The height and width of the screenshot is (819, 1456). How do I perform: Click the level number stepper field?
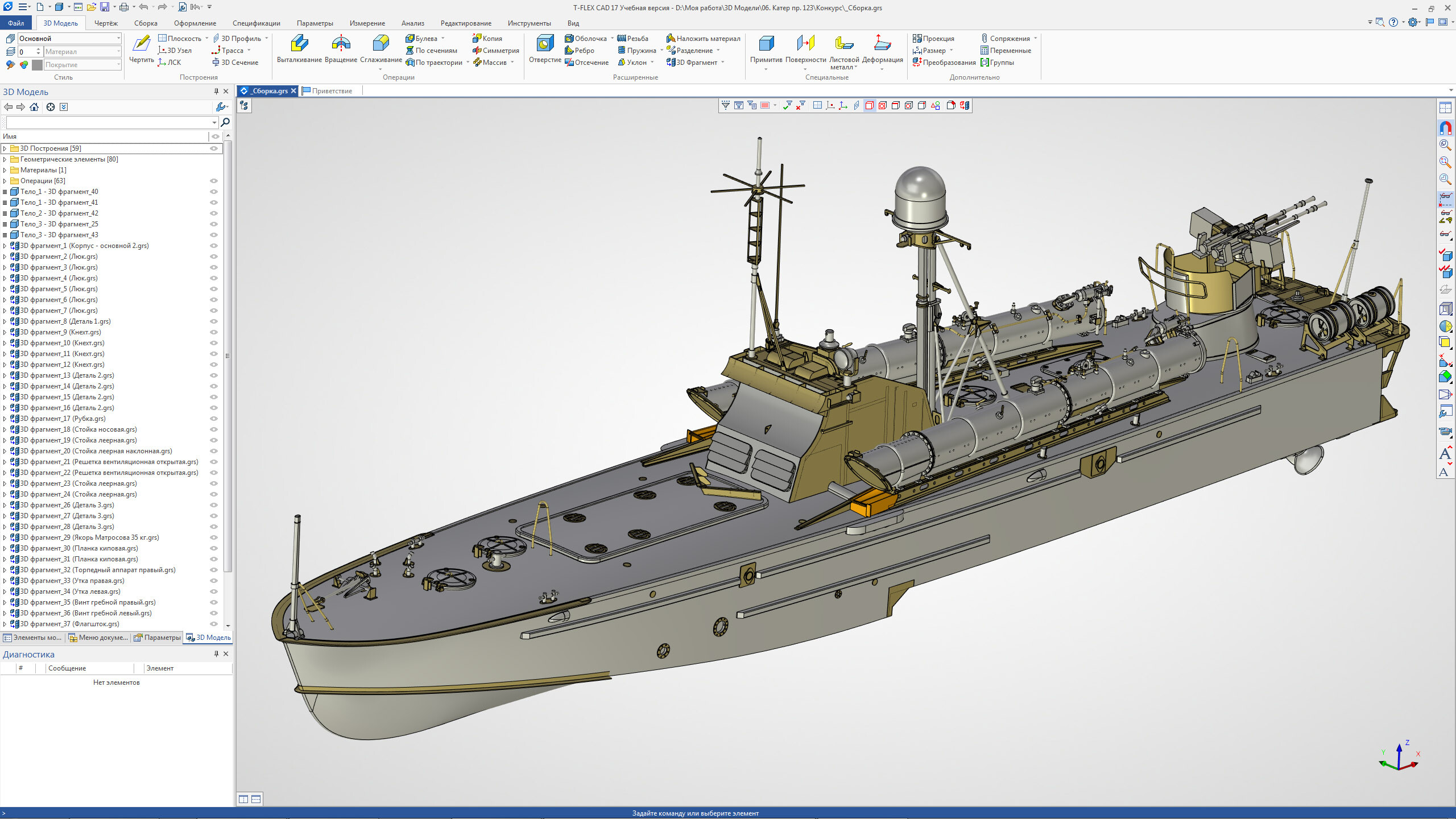[x=30, y=52]
